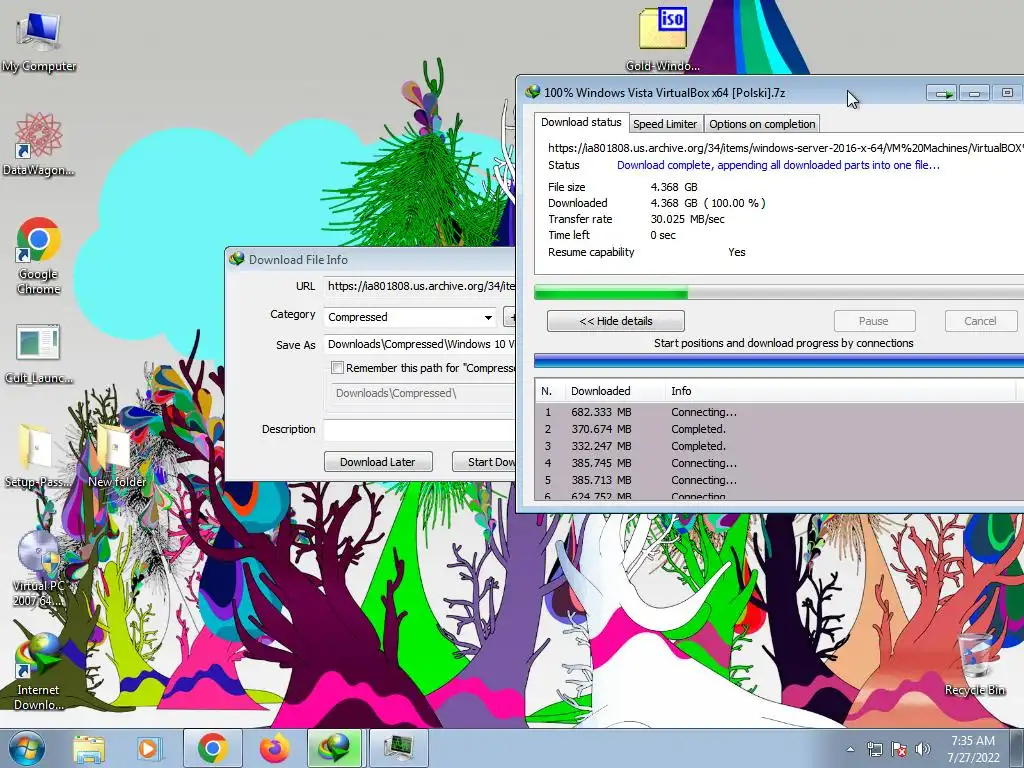
Task: Open Google Chrome desktop shortcut
Action: pos(39,255)
